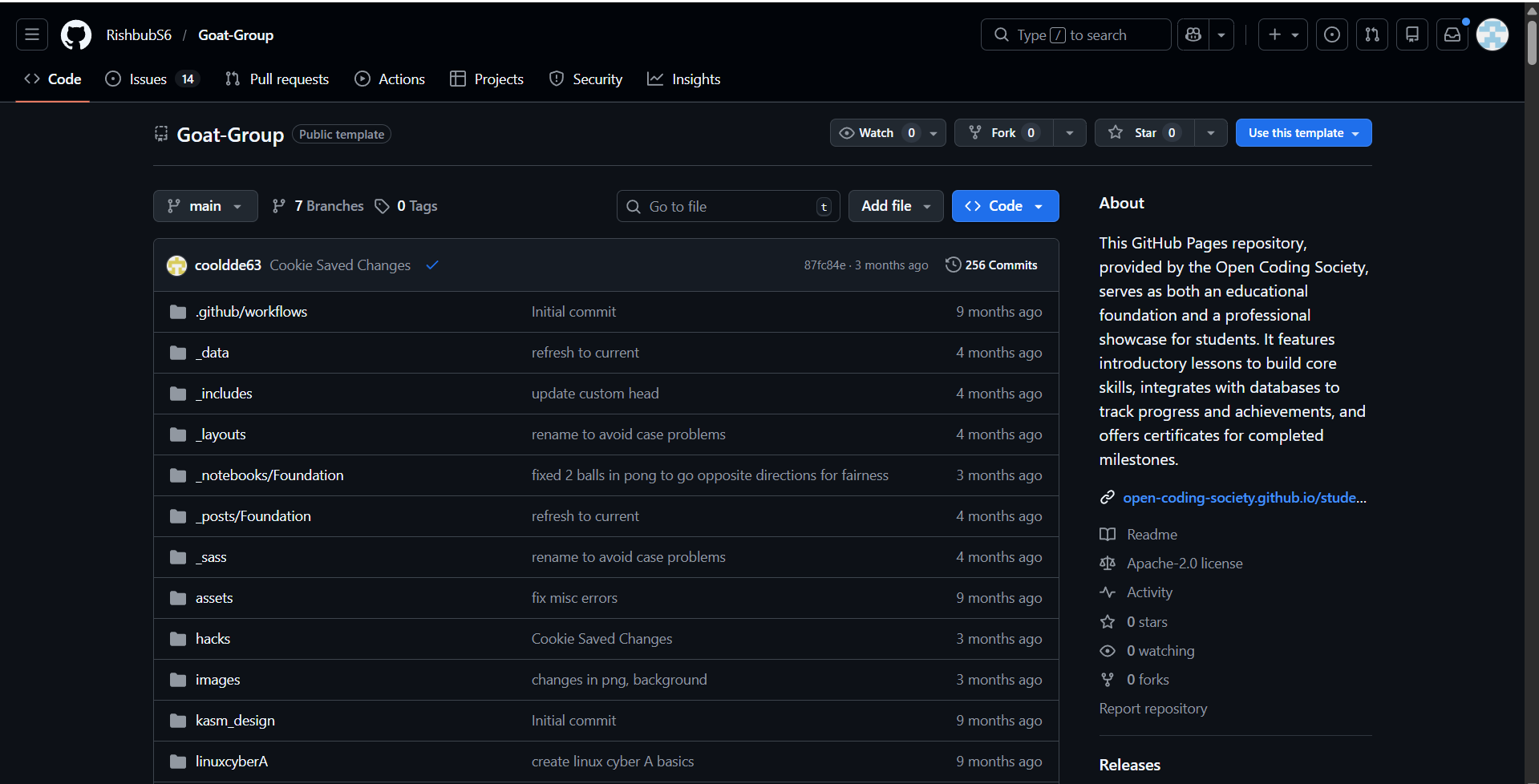Open the _sass folder
This screenshot has height=784, width=1539.
pyautogui.click(x=211, y=557)
